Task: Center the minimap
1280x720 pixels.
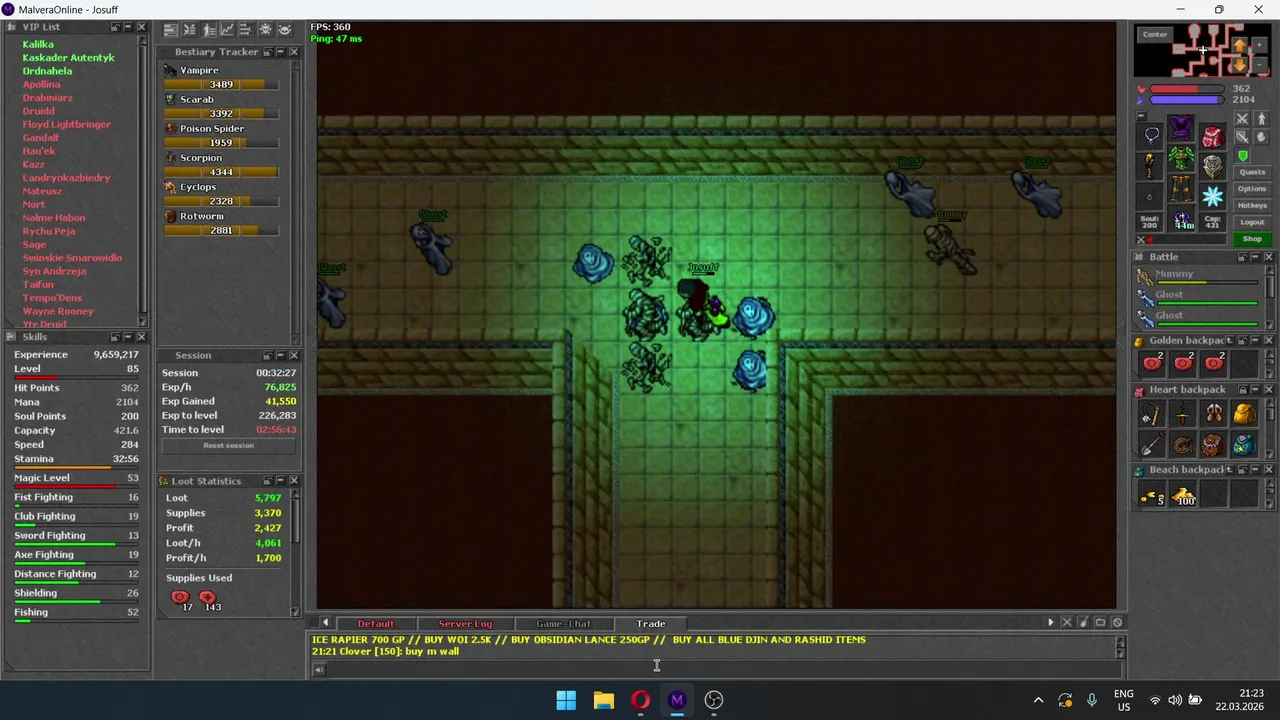Action: click(1155, 34)
